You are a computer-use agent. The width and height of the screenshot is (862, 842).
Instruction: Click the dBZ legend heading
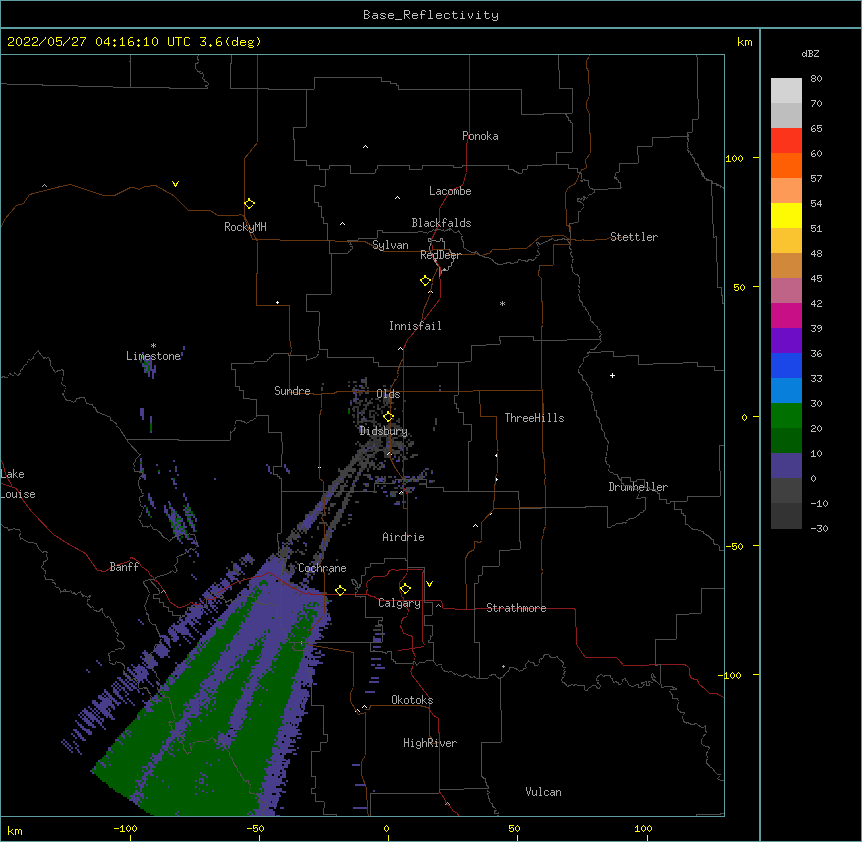point(810,53)
